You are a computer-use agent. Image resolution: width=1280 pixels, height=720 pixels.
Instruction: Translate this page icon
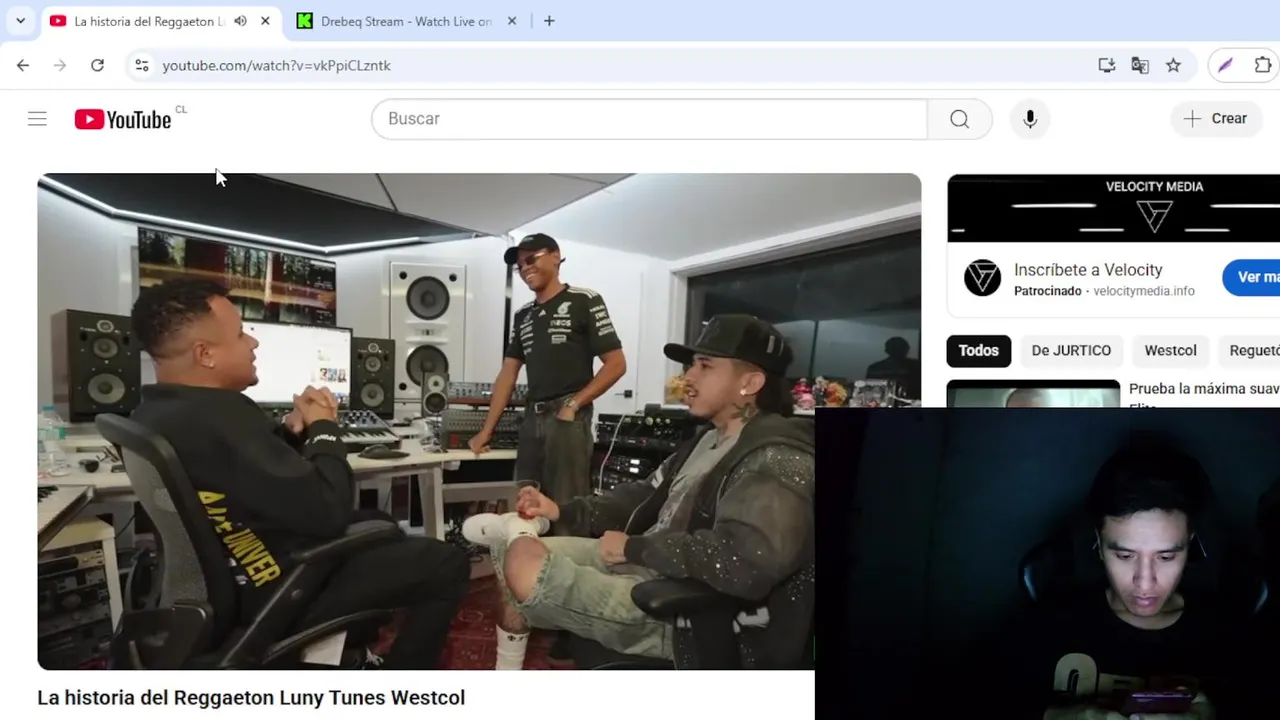1140,65
